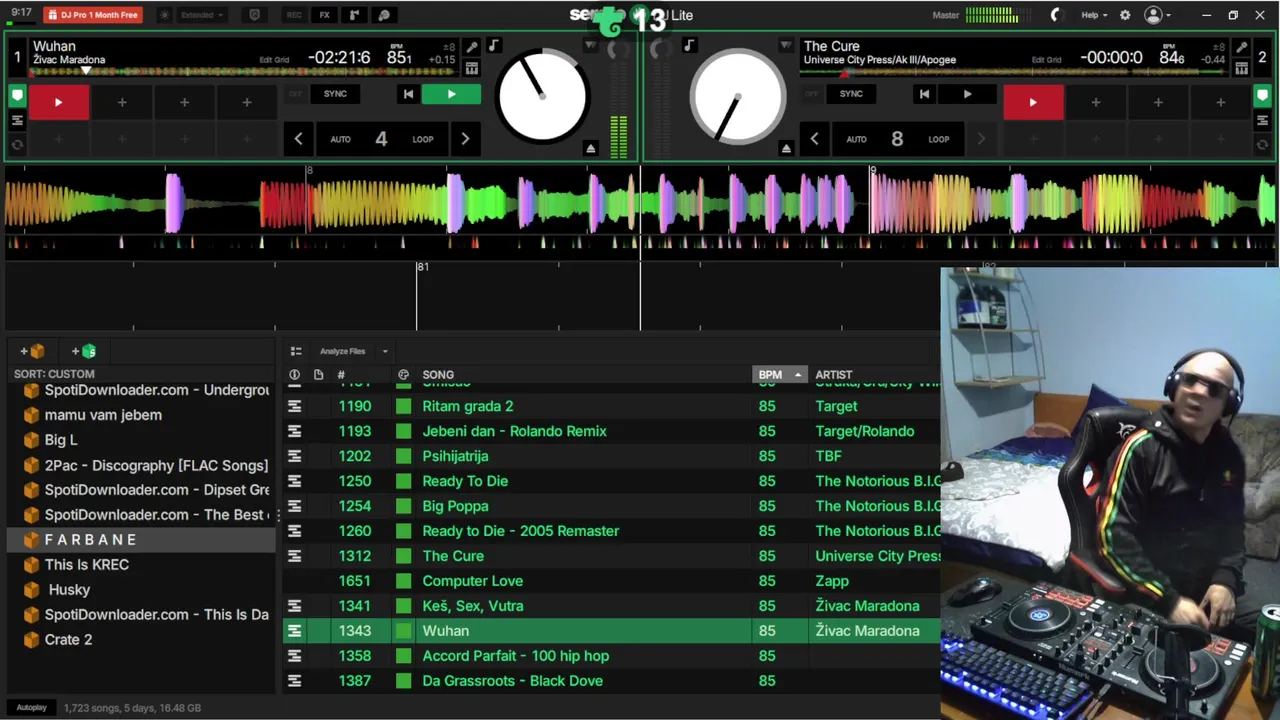The width and height of the screenshot is (1280, 720).
Task: Toggle deck 2 keylock music note
Action: 689,46
